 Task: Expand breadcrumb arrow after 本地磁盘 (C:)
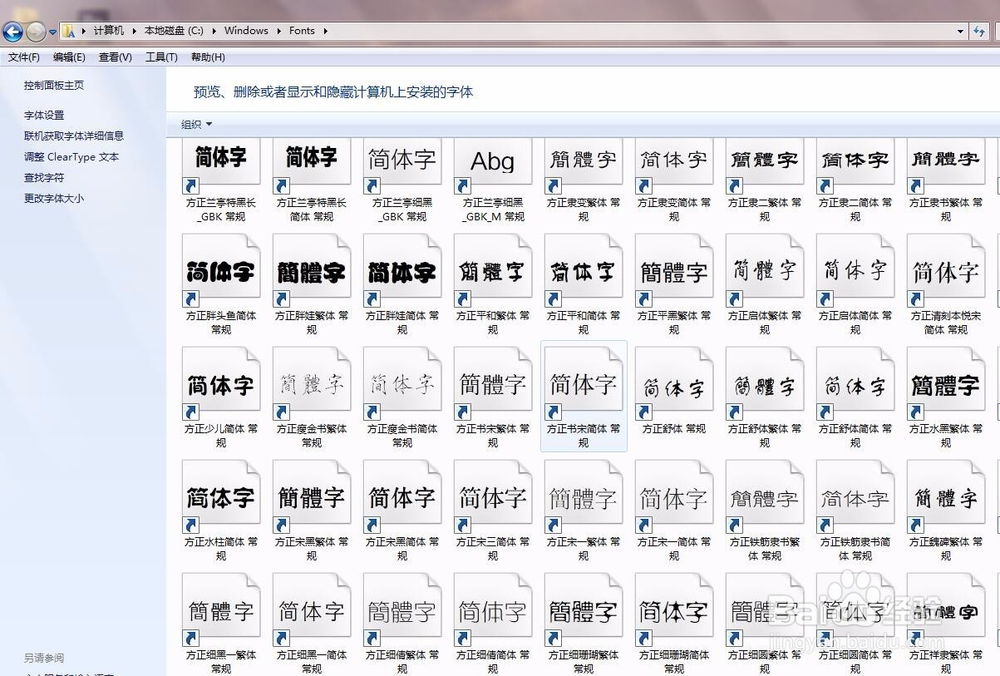click(x=214, y=31)
